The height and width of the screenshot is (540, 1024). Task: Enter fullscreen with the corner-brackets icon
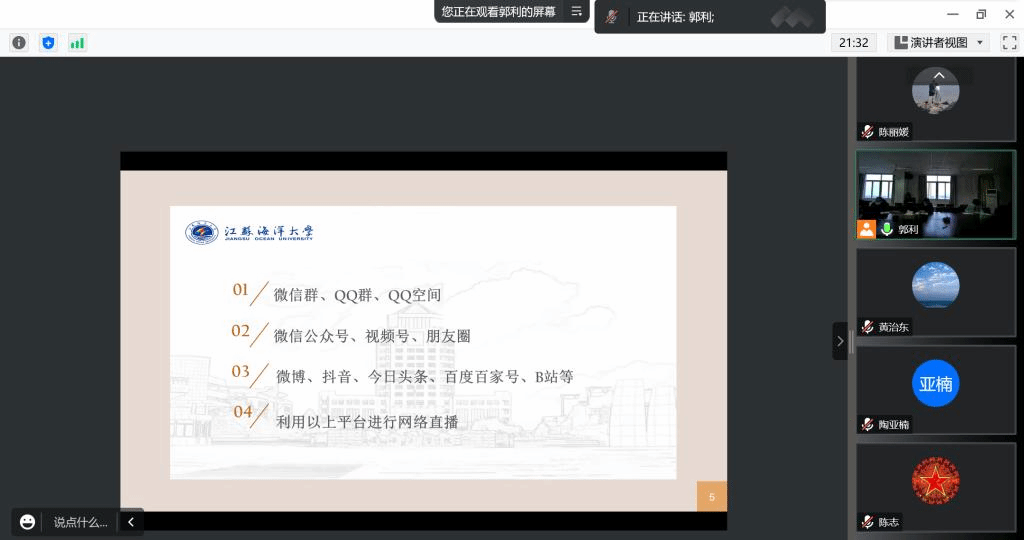(x=1009, y=43)
